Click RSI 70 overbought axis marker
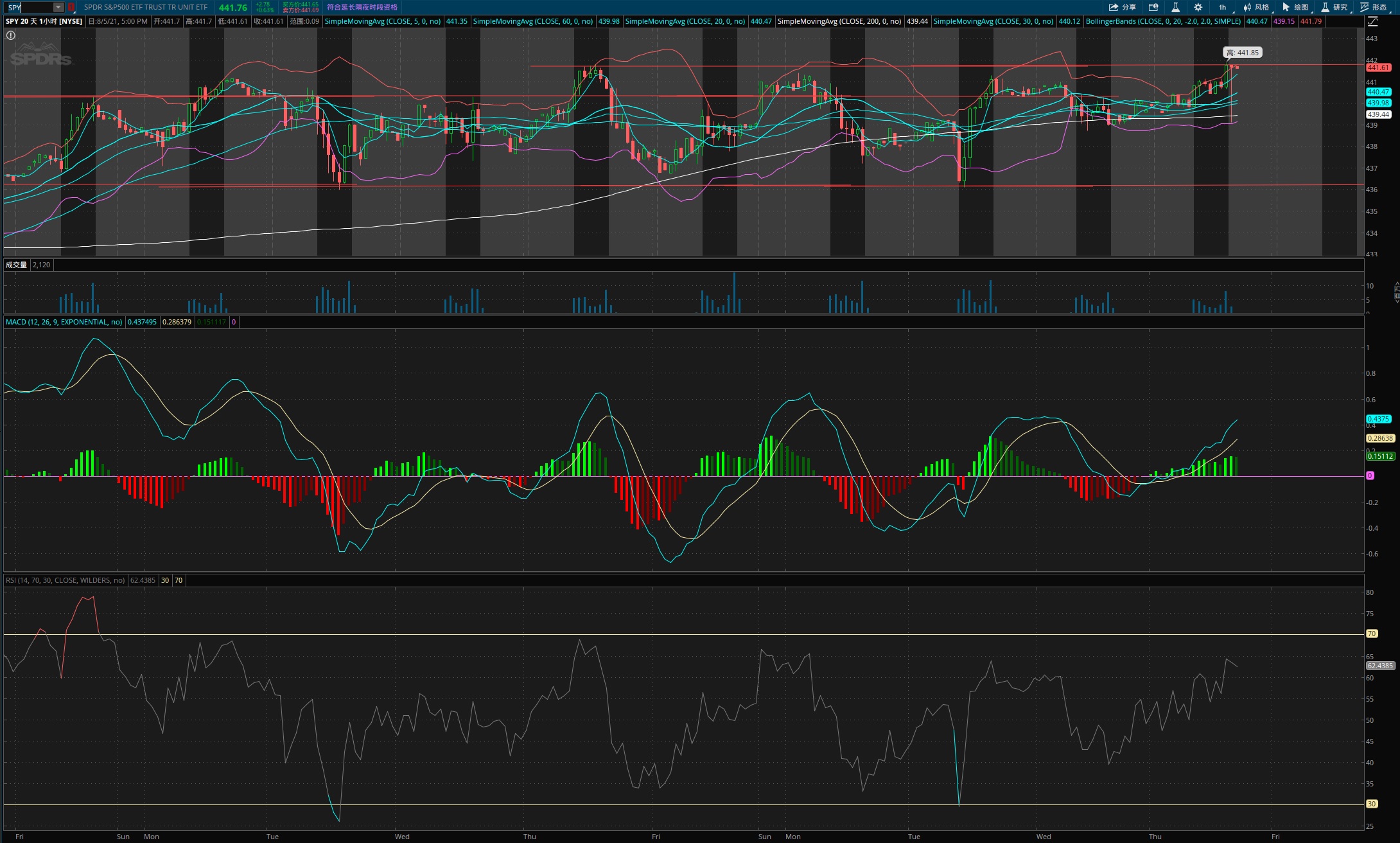Screen dimensions: 1400x843 1372,634
